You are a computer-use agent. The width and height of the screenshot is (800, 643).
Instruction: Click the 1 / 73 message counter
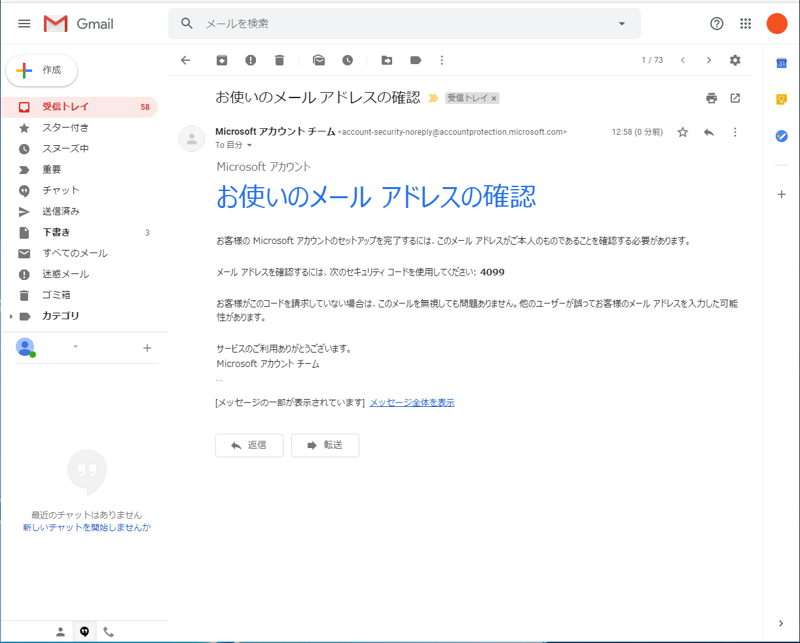coord(652,60)
